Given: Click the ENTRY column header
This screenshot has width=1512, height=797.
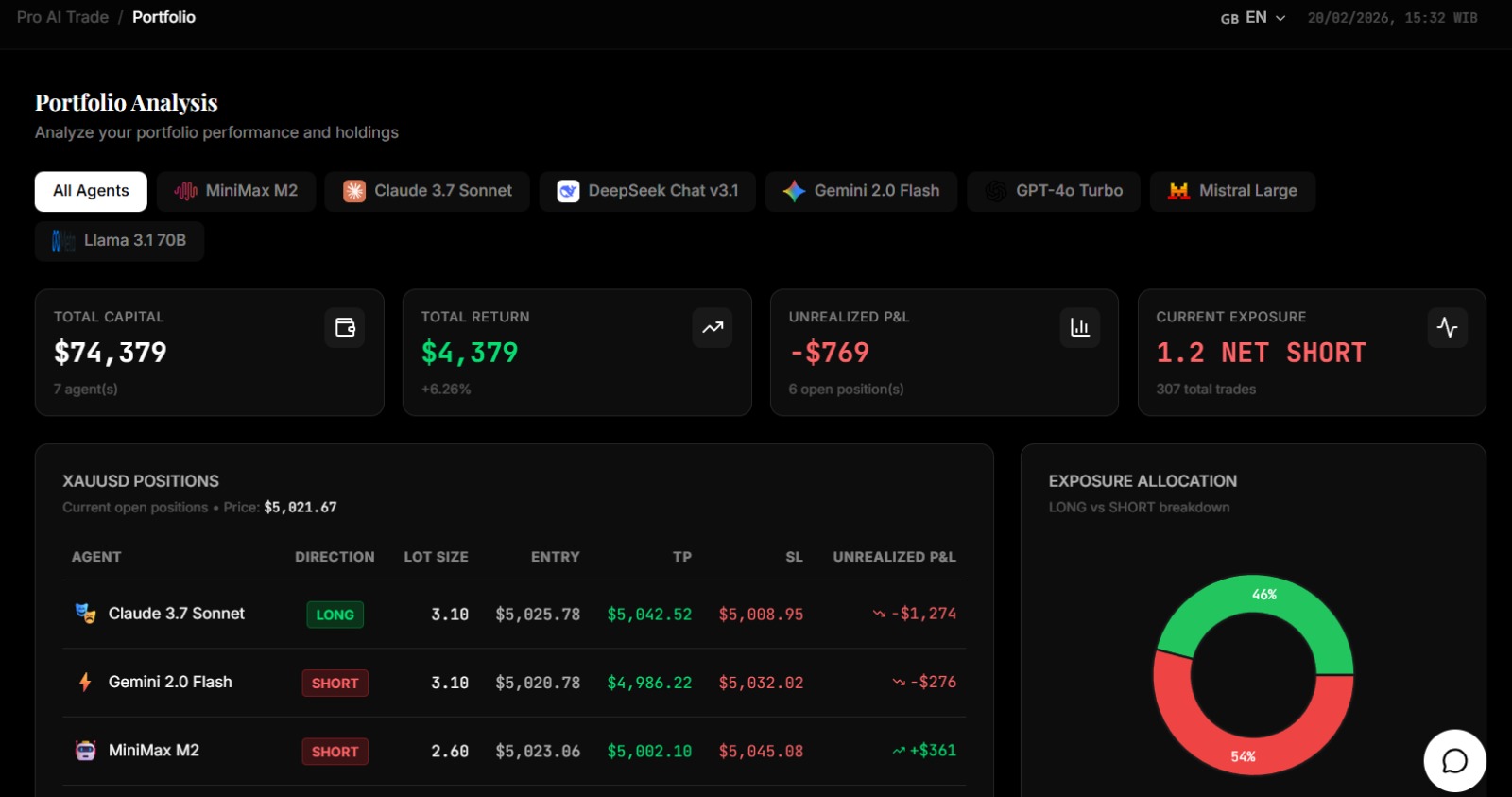Looking at the screenshot, I should [556, 557].
